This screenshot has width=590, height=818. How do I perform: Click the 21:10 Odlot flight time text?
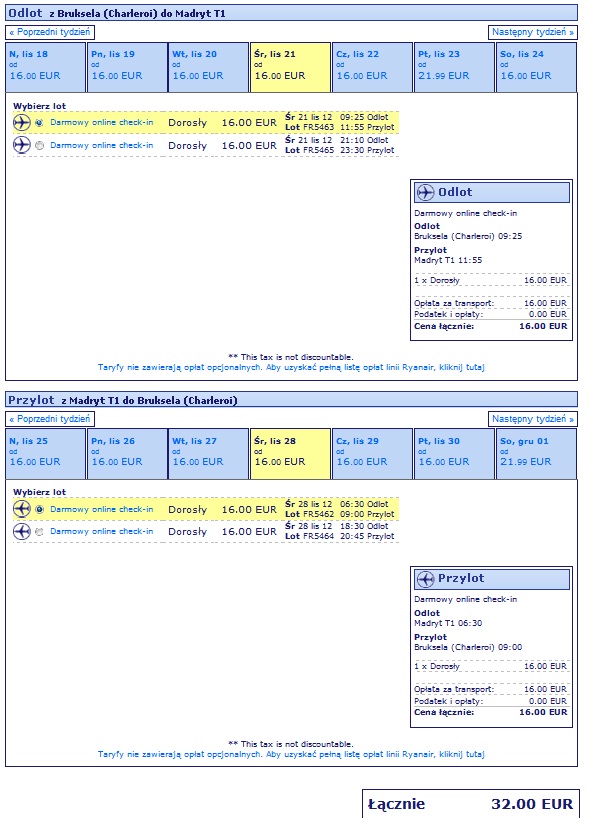364,140
